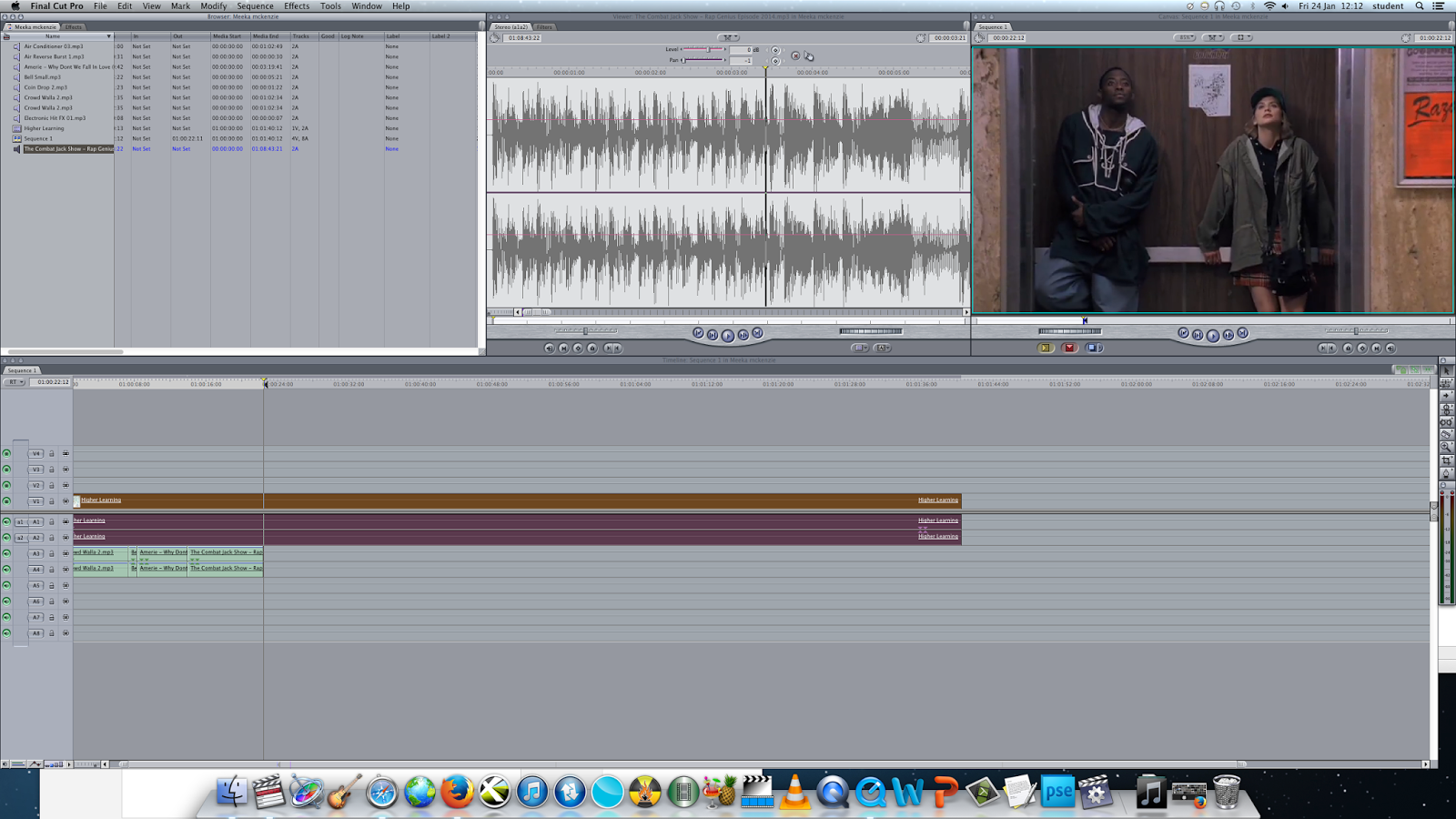This screenshot has width=1456, height=819.
Task: Select the Zoom tool in the tool palette
Action: (1446, 448)
